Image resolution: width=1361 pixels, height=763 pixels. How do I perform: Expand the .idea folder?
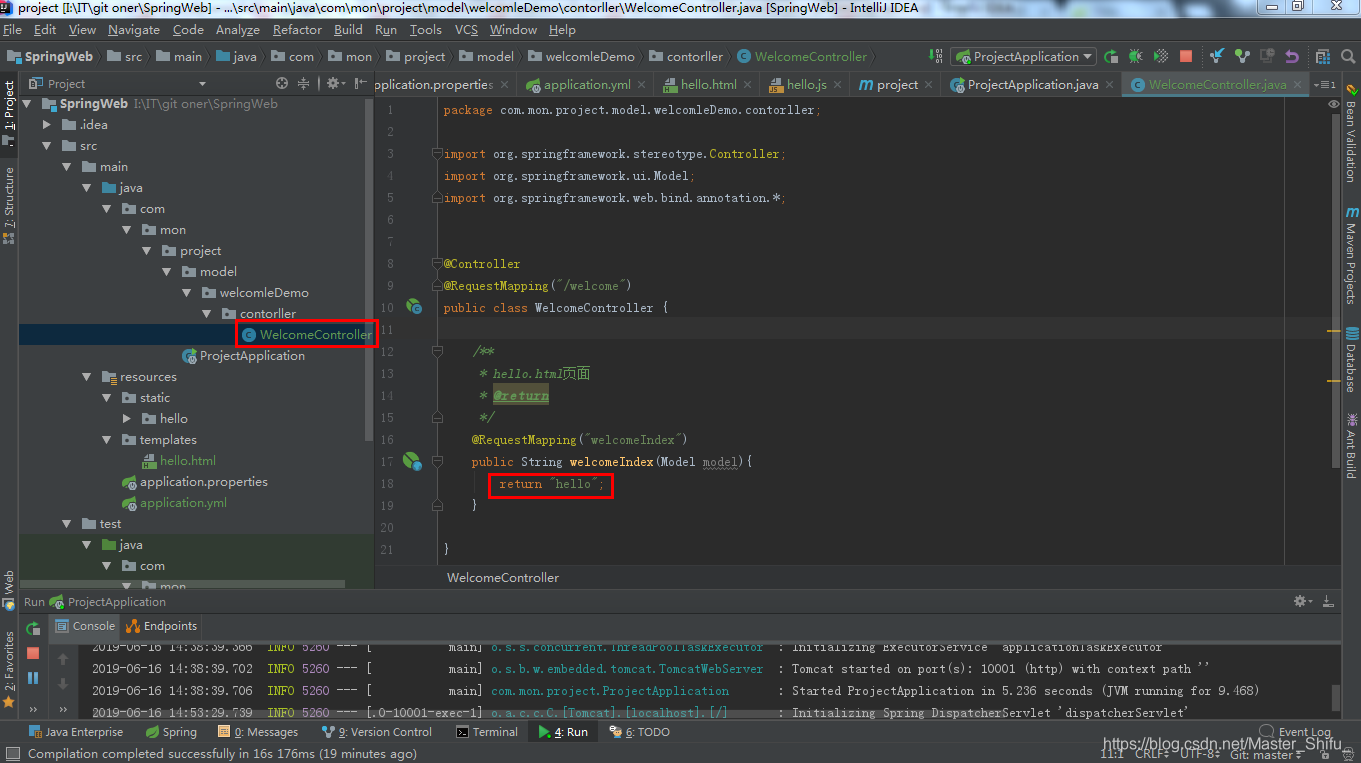point(46,125)
